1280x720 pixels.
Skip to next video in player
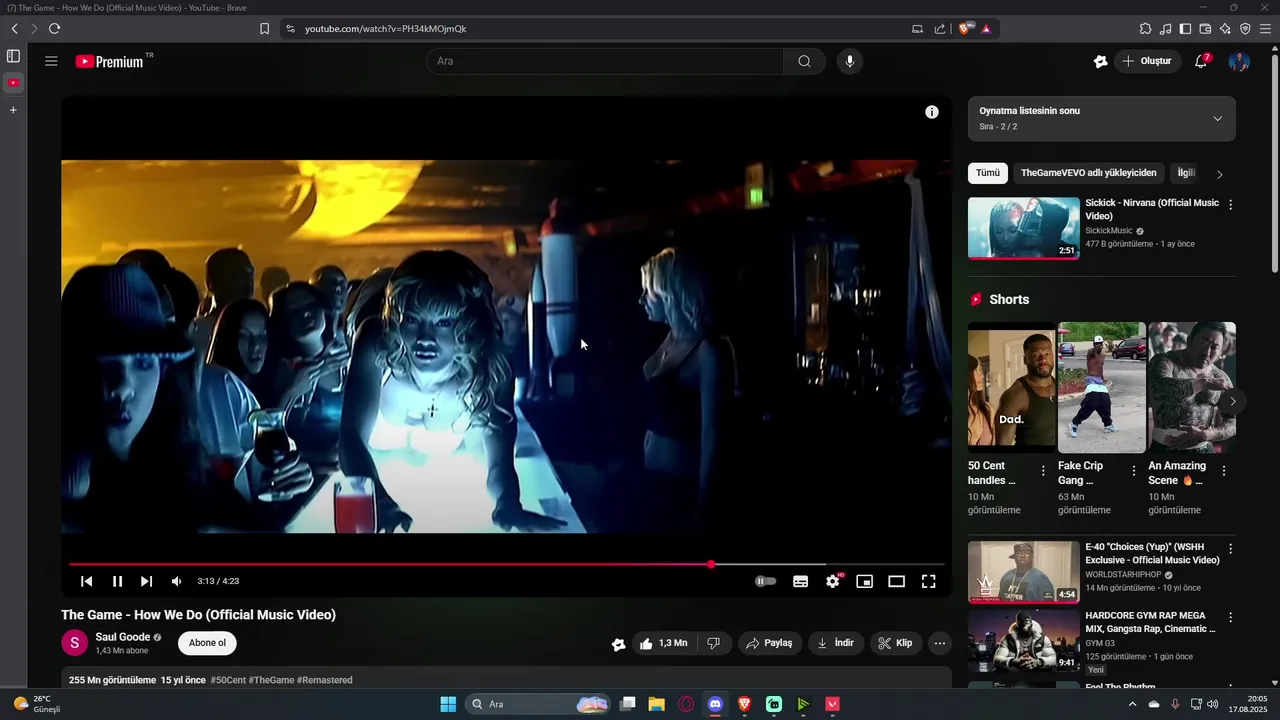pyautogui.click(x=146, y=581)
